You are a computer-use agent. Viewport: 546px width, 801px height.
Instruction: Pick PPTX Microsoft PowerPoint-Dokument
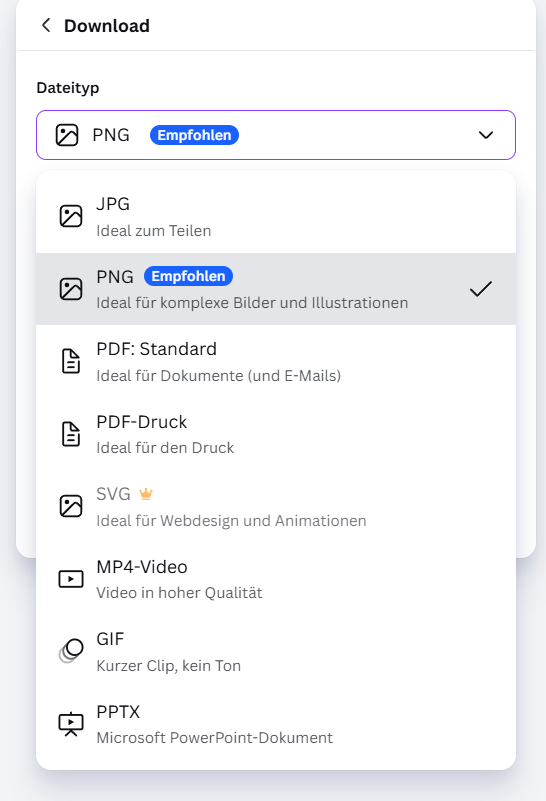(276, 724)
